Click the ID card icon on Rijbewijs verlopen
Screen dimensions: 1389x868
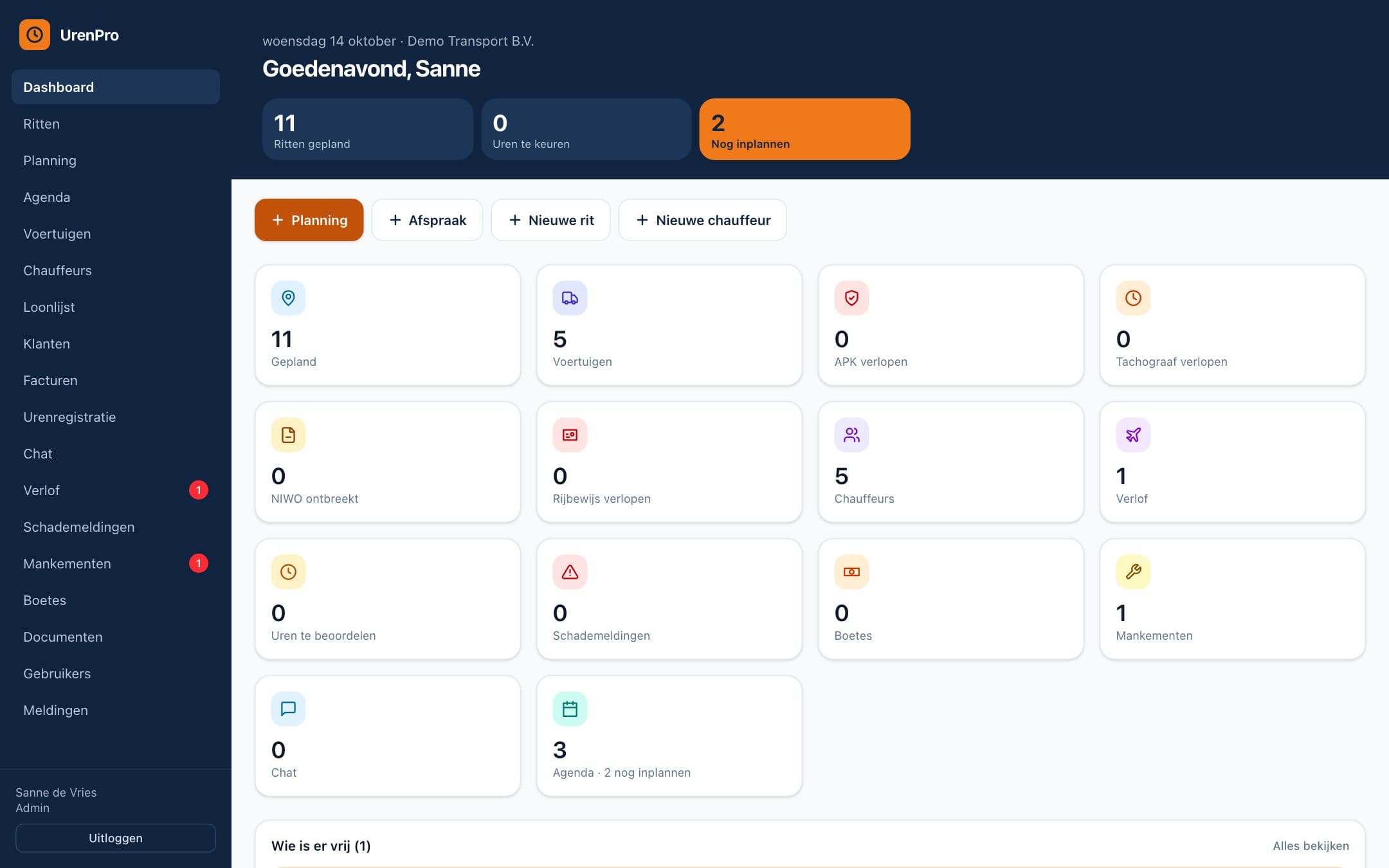pyautogui.click(x=570, y=435)
